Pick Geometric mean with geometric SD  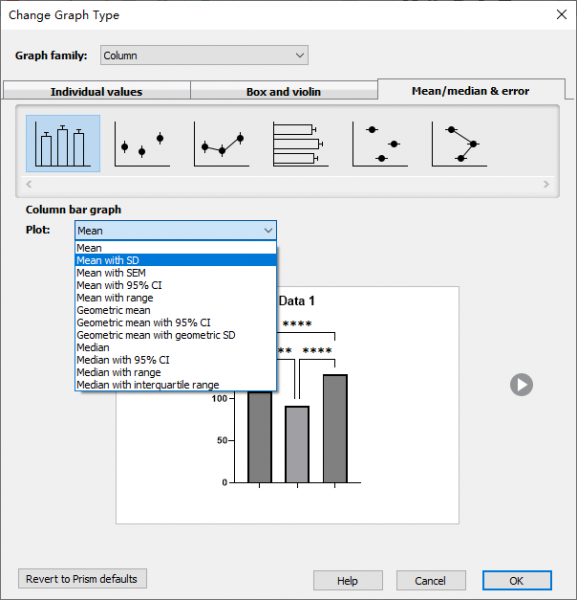[176, 335]
